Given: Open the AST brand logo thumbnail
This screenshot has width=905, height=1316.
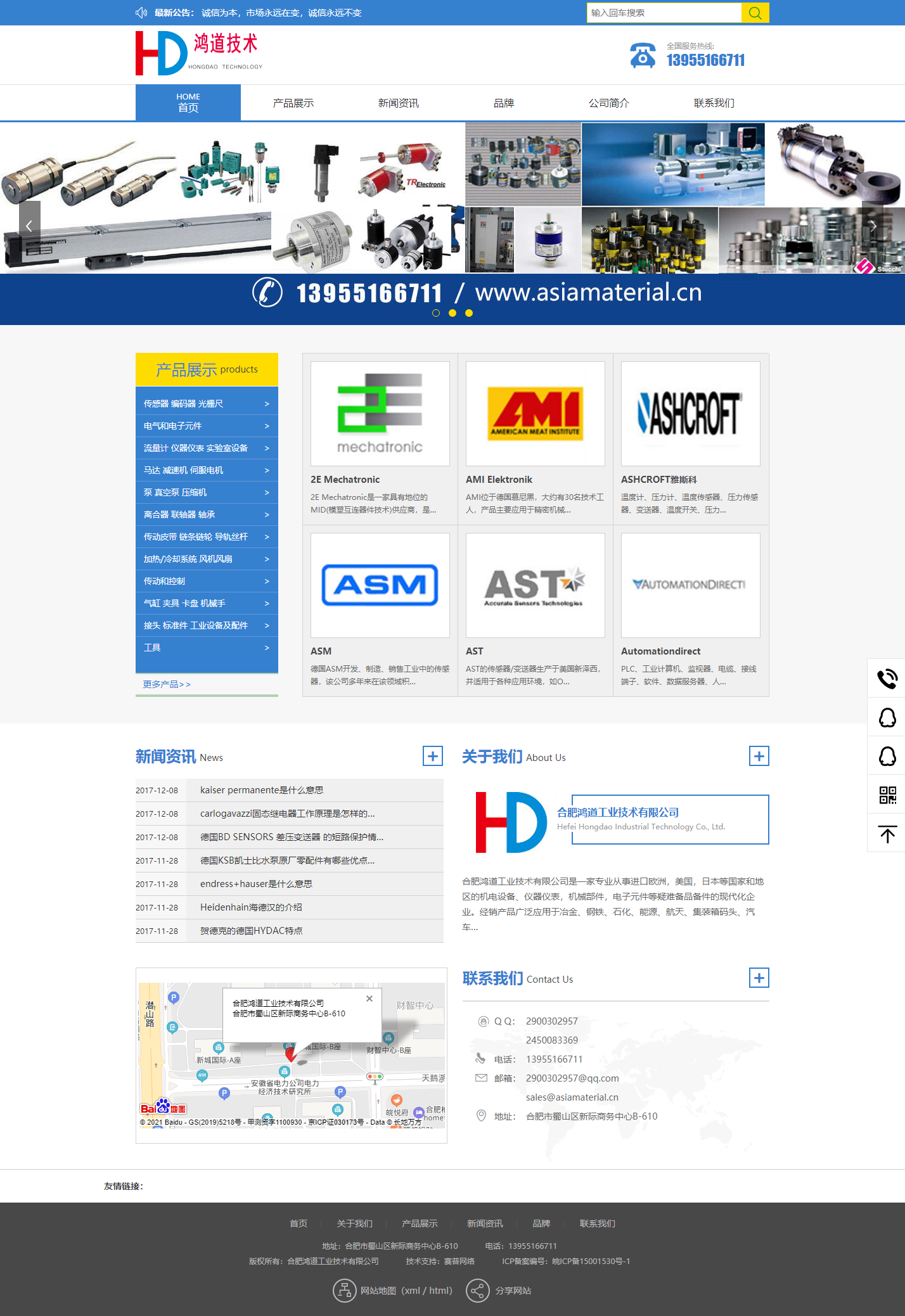Looking at the screenshot, I should pos(536,585).
